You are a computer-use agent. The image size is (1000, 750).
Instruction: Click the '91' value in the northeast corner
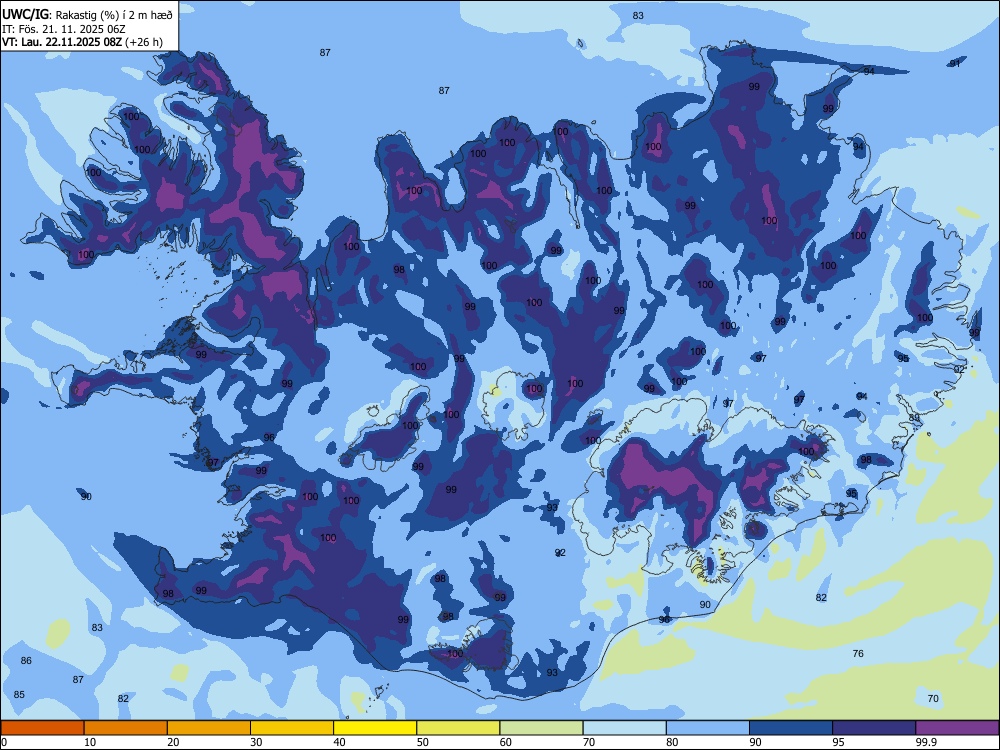click(x=955, y=63)
